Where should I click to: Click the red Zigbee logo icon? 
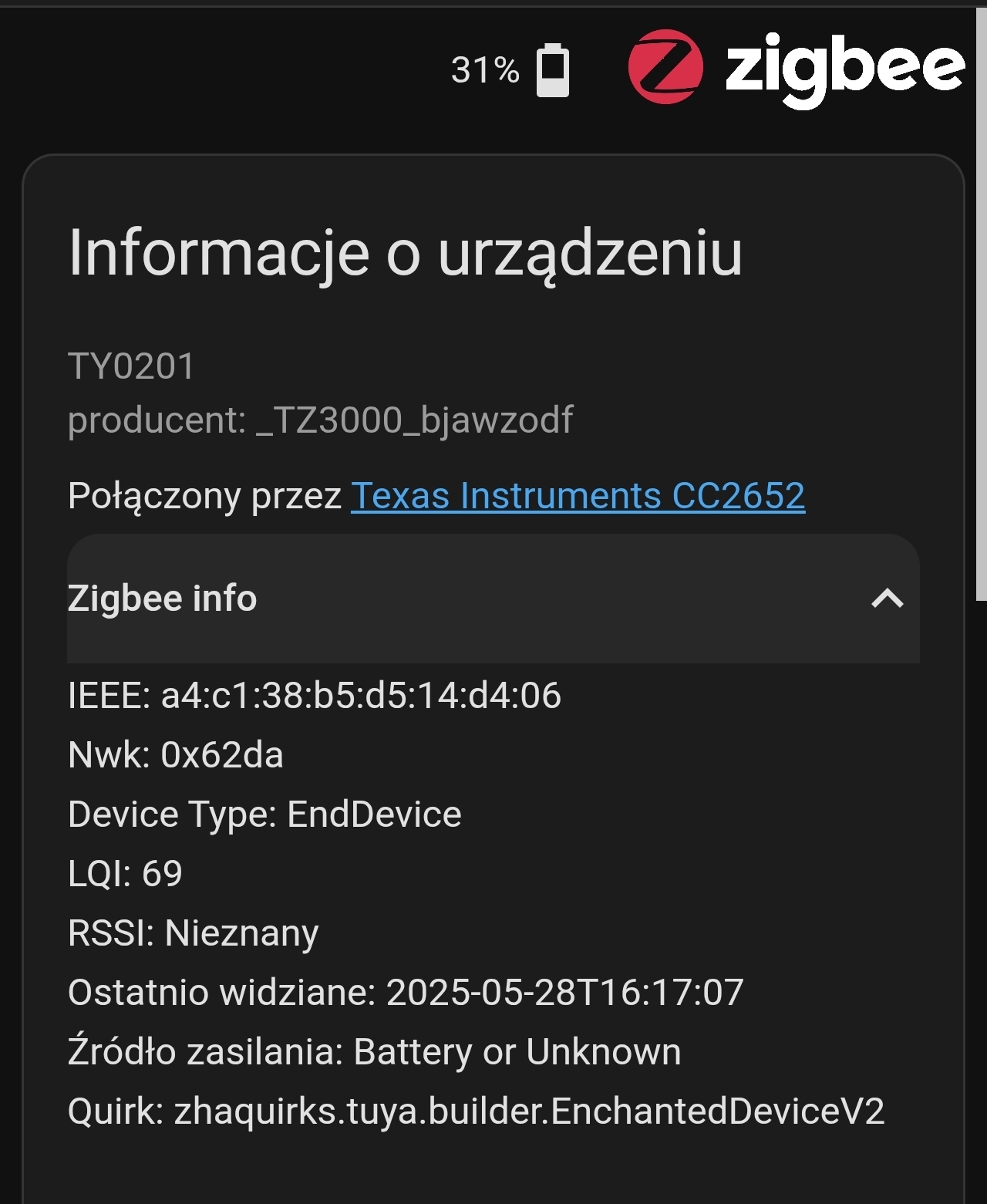click(x=665, y=66)
